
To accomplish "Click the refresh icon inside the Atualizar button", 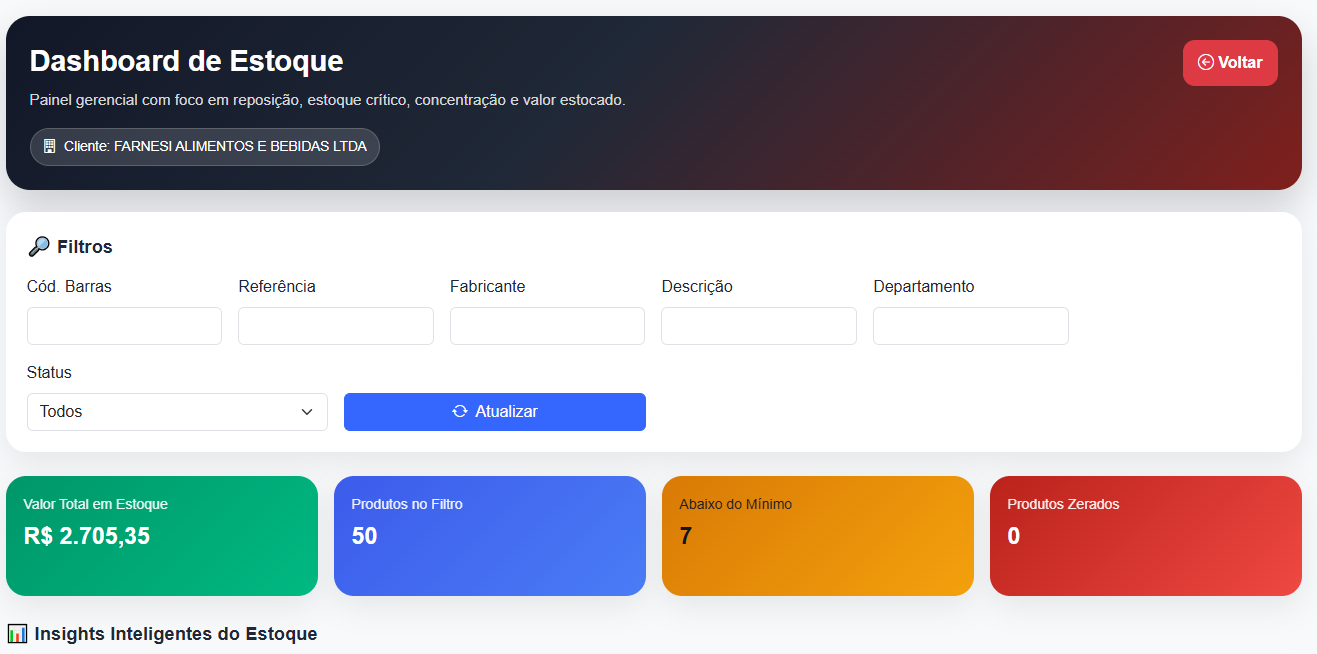I will tap(461, 411).
